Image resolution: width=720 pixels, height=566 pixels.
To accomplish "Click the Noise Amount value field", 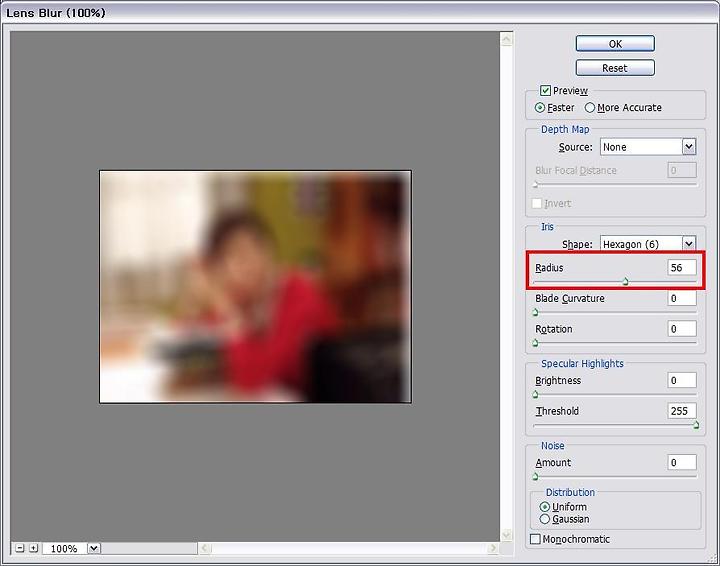I will 681,462.
